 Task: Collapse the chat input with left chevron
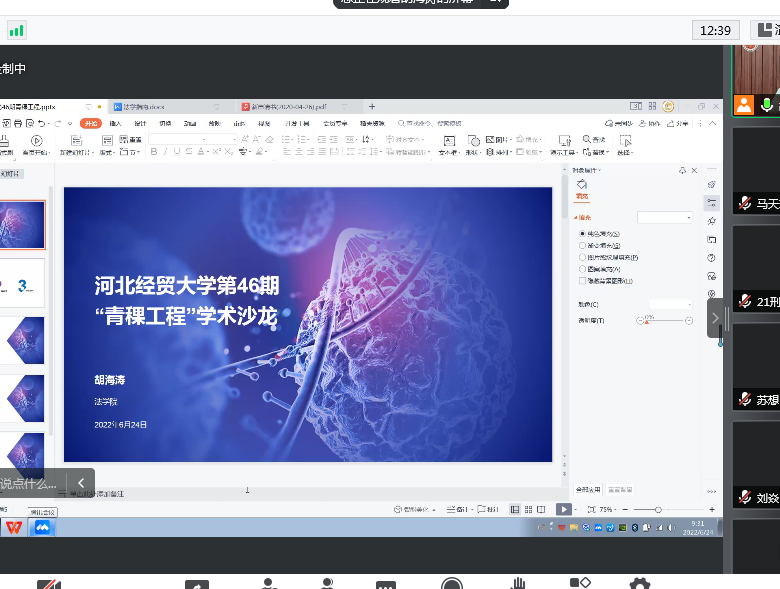(81, 483)
